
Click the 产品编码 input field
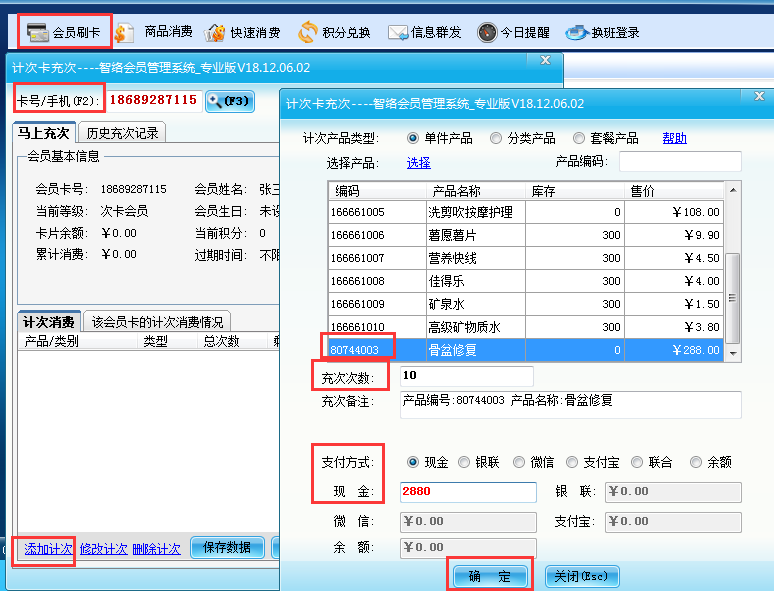pos(680,162)
